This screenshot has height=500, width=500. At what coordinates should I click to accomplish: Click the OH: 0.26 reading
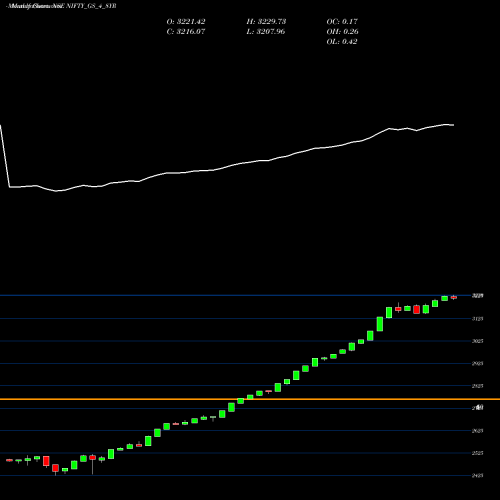(x=342, y=32)
